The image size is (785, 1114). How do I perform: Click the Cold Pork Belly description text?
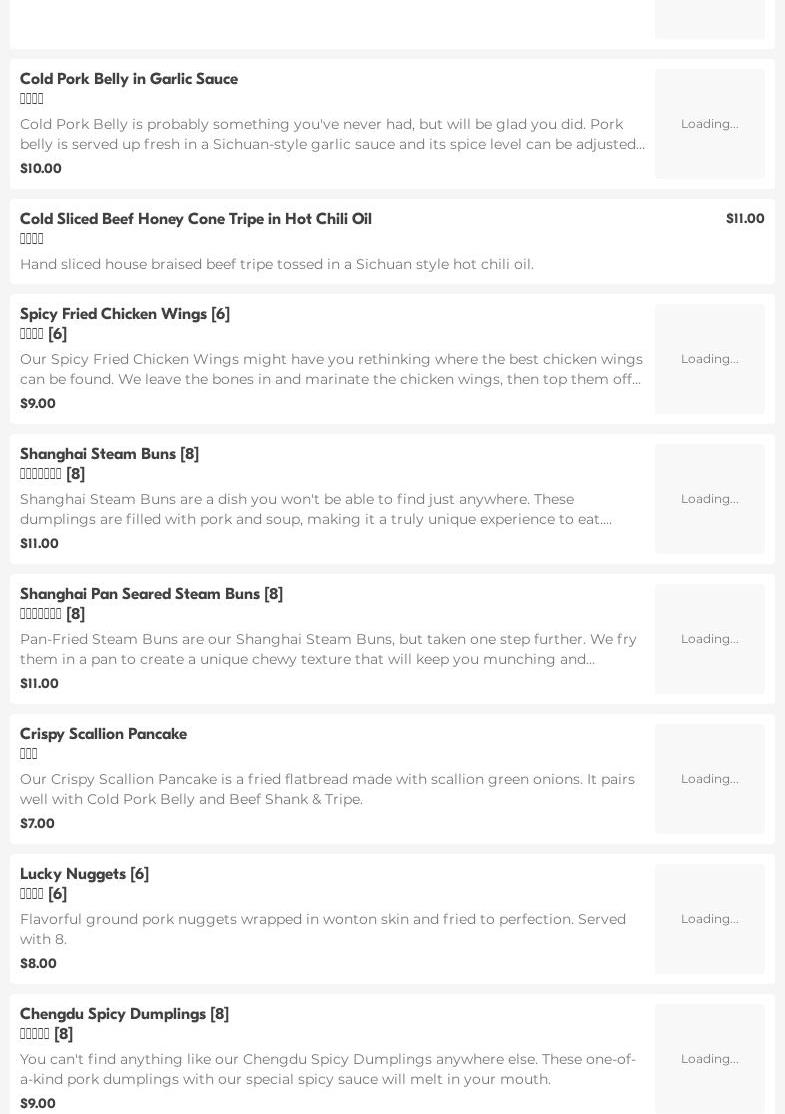[332, 134]
